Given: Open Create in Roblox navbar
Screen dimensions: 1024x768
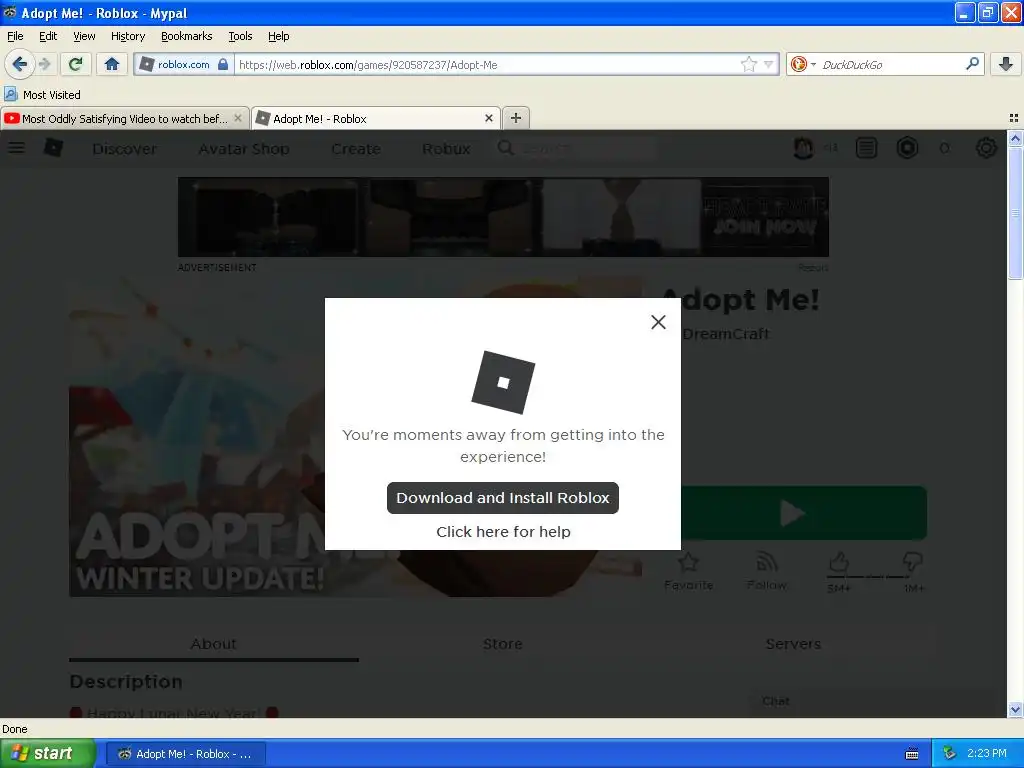Looking at the screenshot, I should [355, 149].
